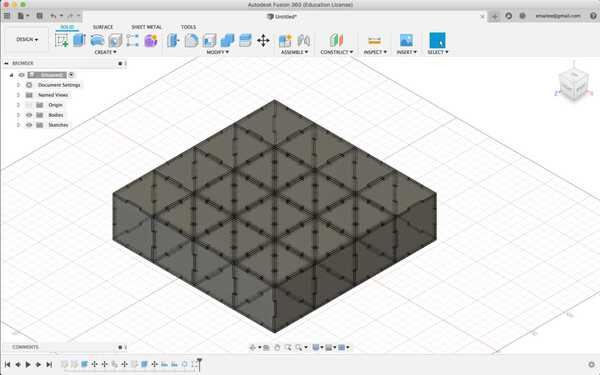
Task: Open the MODIFY menu label
Action: tap(218, 52)
